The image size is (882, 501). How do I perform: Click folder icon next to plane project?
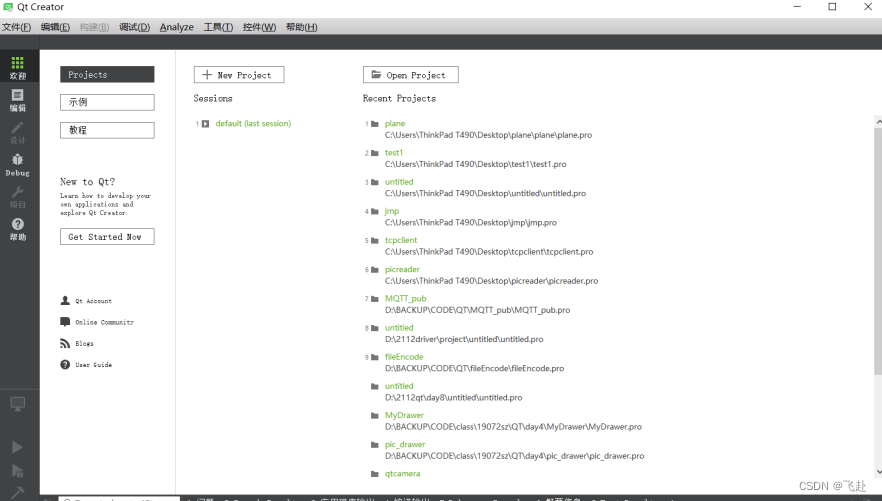pos(375,124)
